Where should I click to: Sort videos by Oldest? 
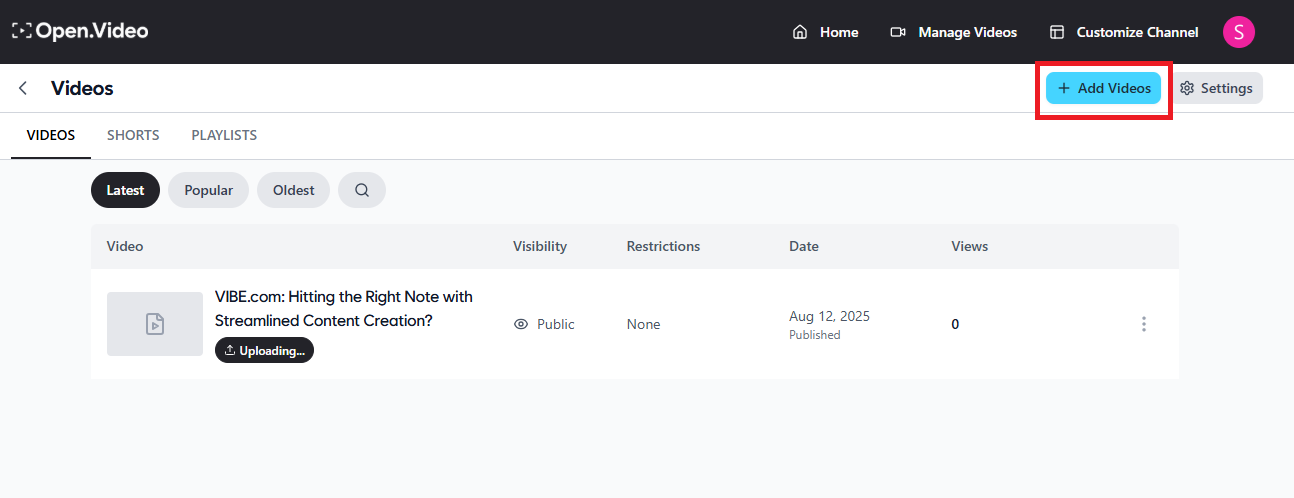293,190
